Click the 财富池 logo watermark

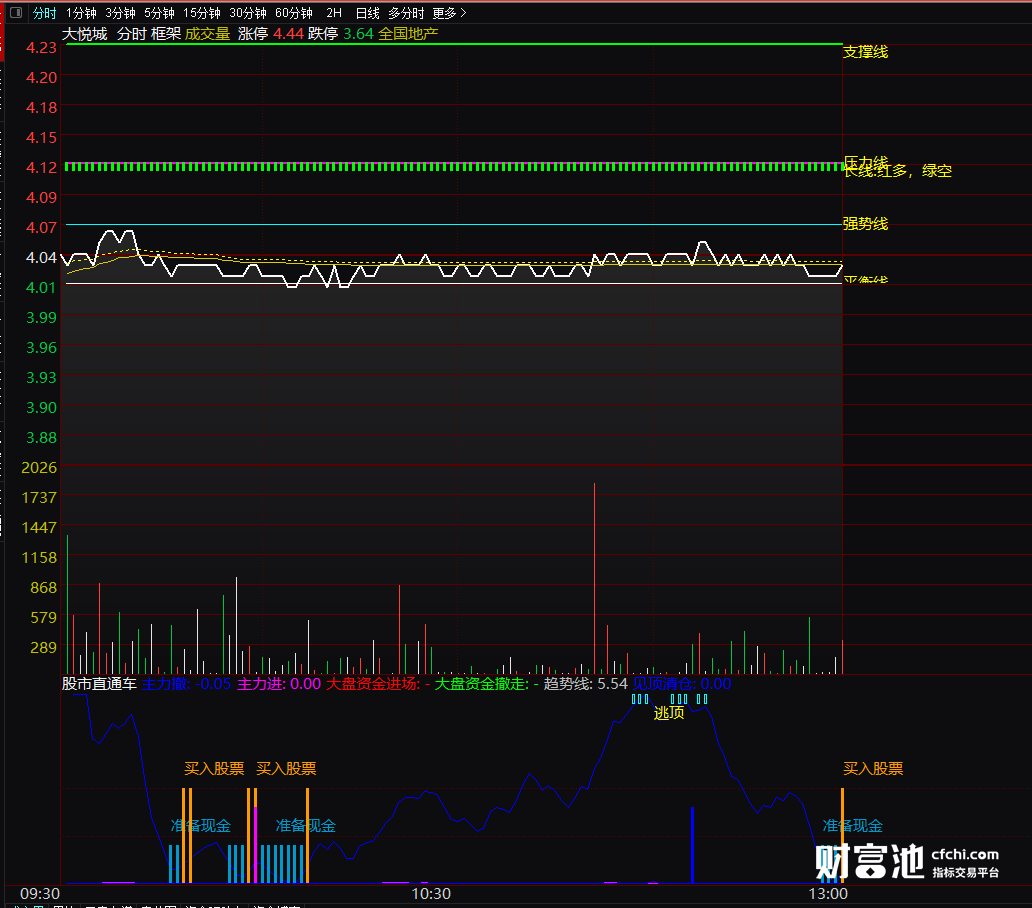click(x=907, y=861)
